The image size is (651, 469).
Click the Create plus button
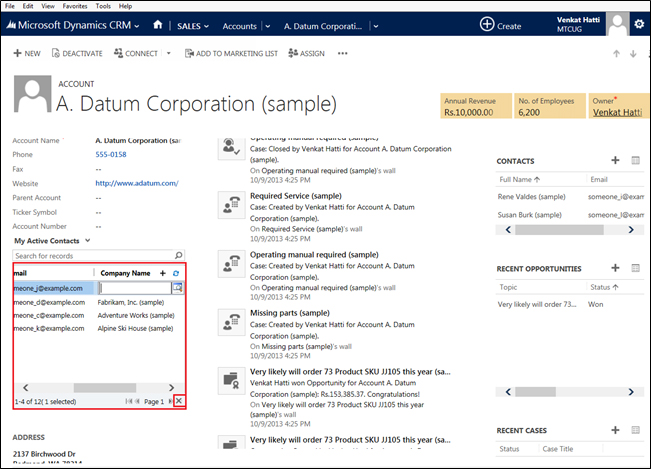(487, 24)
